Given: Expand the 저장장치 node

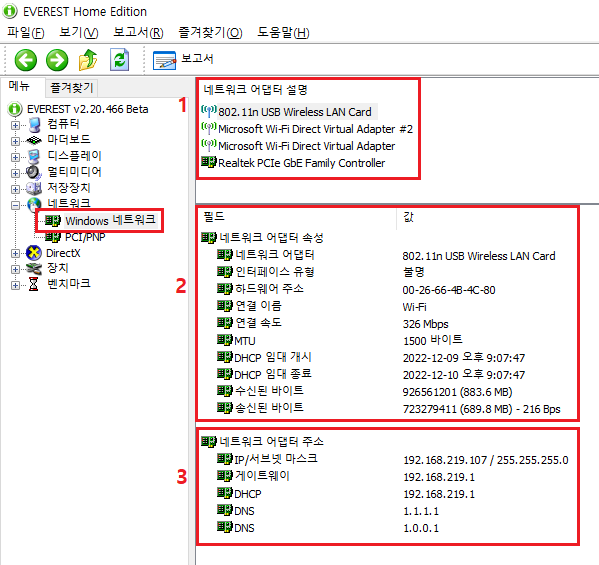Looking at the screenshot, I should [x=15, y=189].
